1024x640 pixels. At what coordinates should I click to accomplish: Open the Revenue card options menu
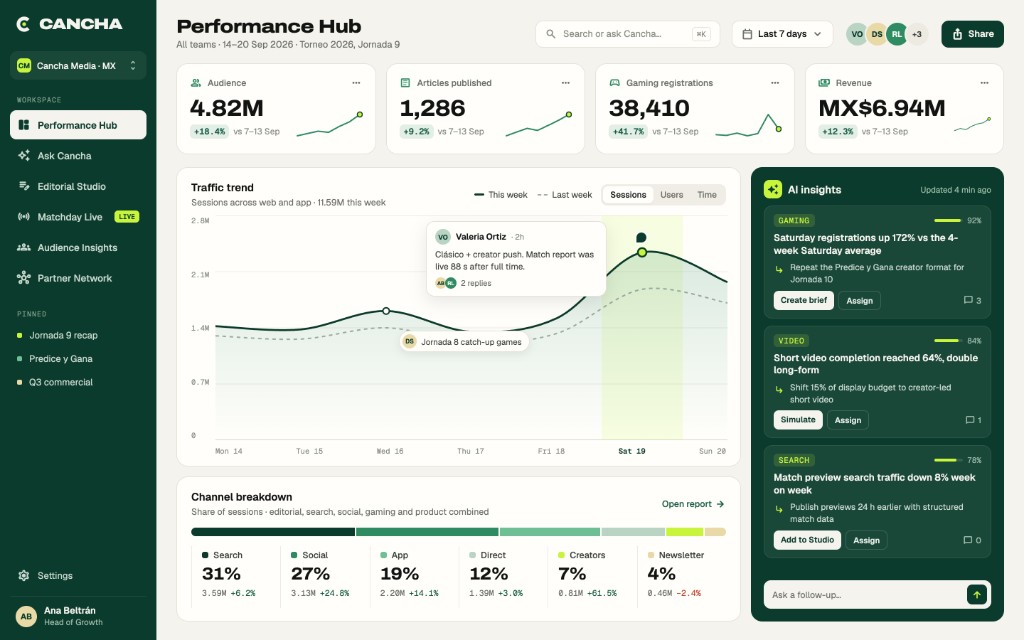click(x=984, y=83)
